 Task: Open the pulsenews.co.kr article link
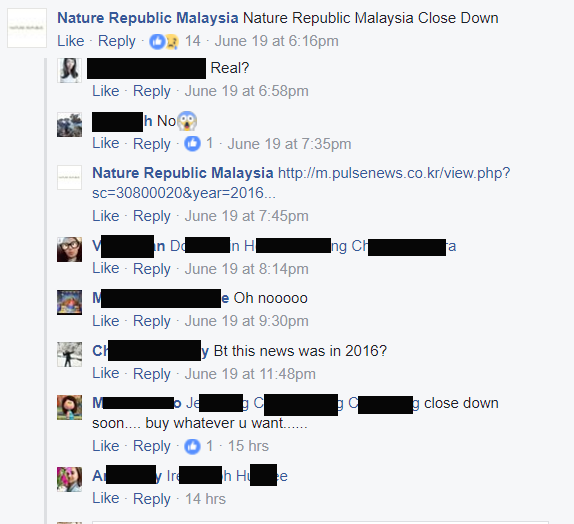301,183
